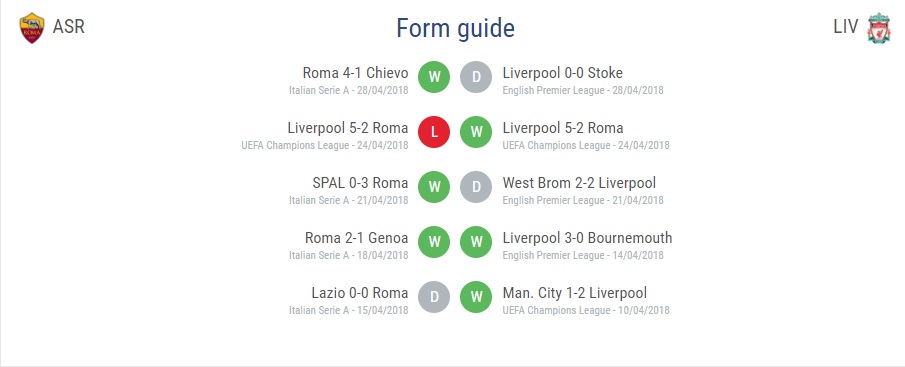
Task: Select the ASR team label
Action: [69, 27]
